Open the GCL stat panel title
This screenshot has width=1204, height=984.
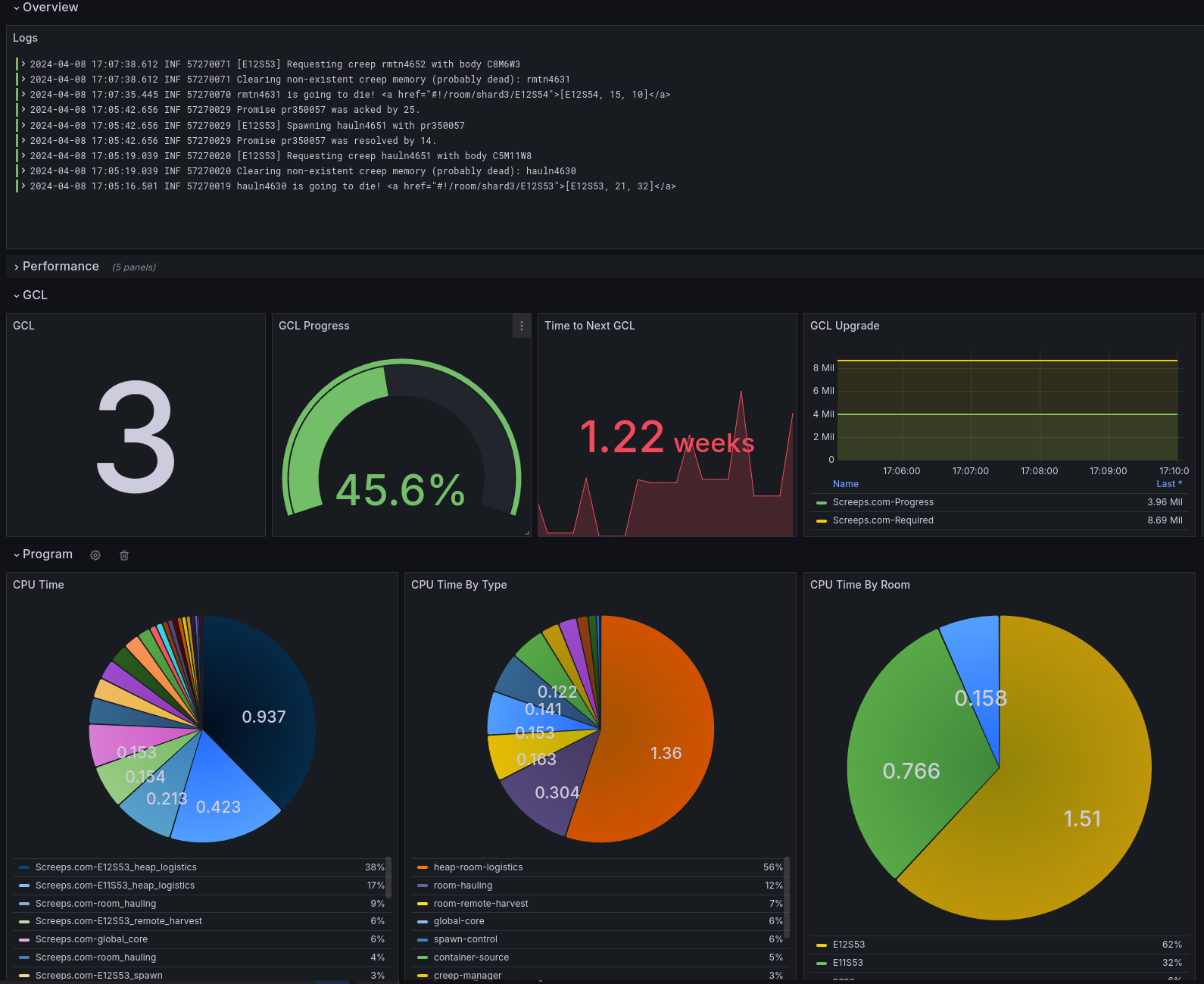pyautogui.click(x=23, y=326)
